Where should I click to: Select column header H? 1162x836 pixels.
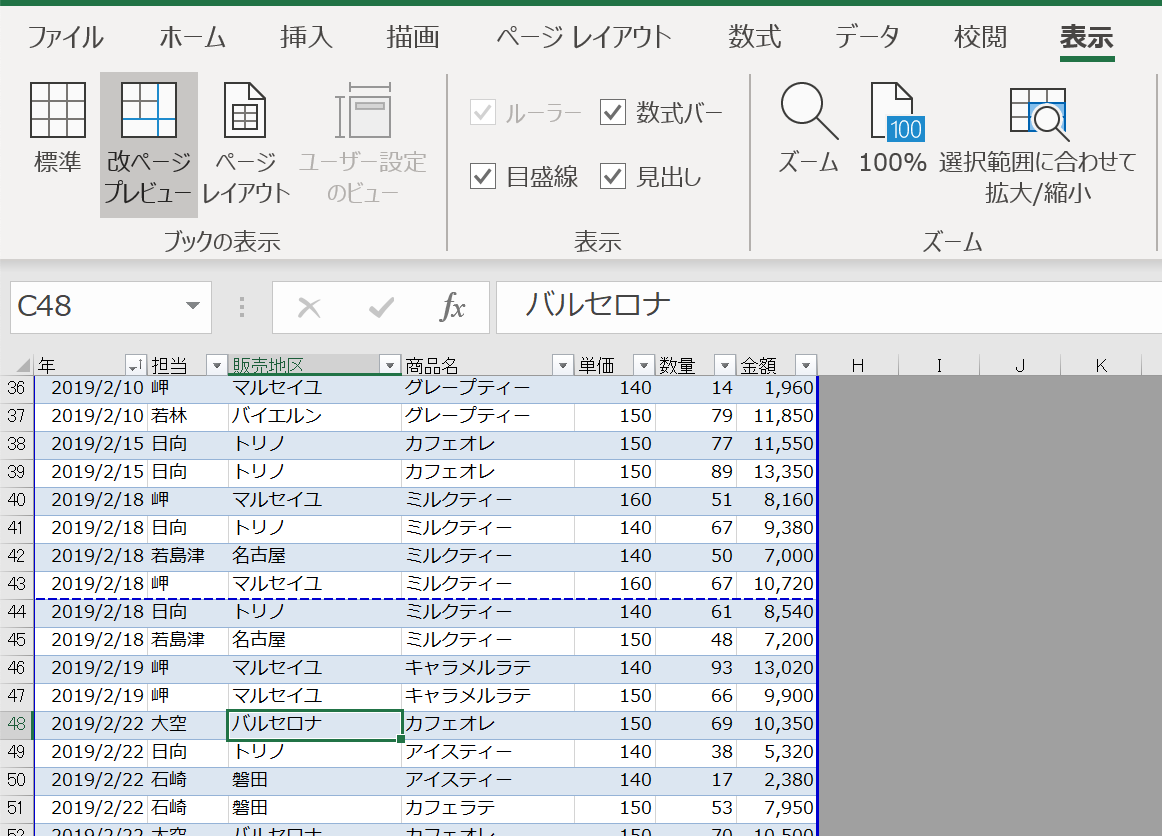click(858, 365)
